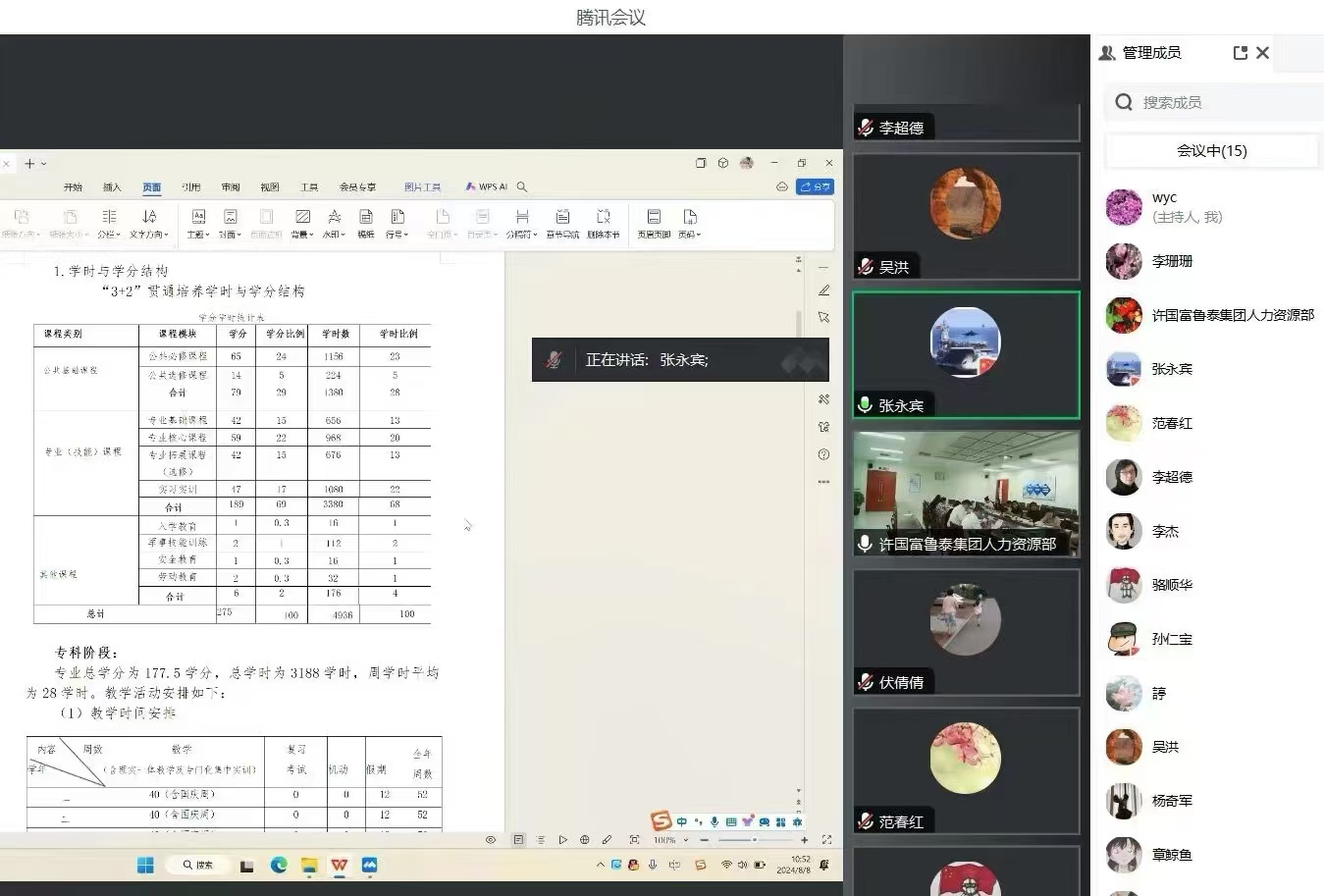
Task: Open the Windows Start menu
Action: point(145,865)
